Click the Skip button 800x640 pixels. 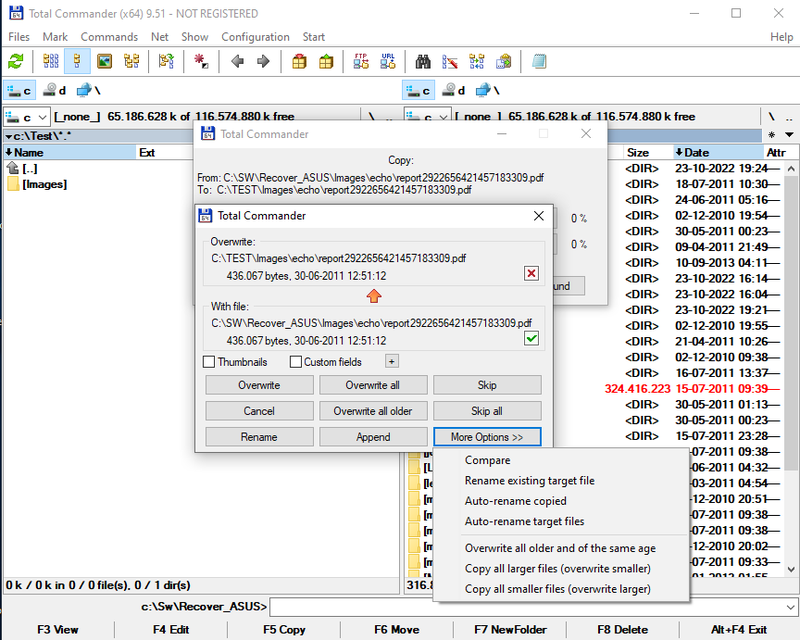pyautogui.click(x=487, y=385)
